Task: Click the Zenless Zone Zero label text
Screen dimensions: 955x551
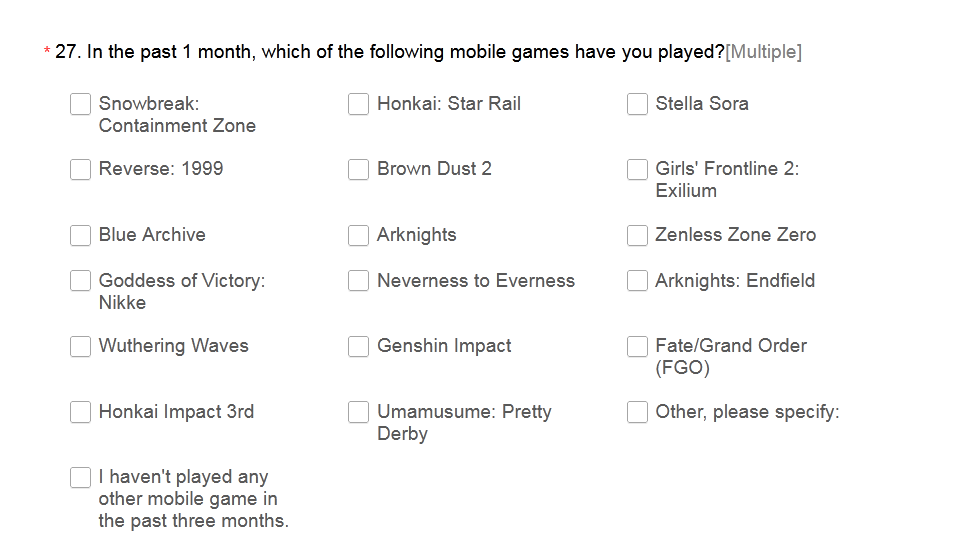Action: click(736, 234)
